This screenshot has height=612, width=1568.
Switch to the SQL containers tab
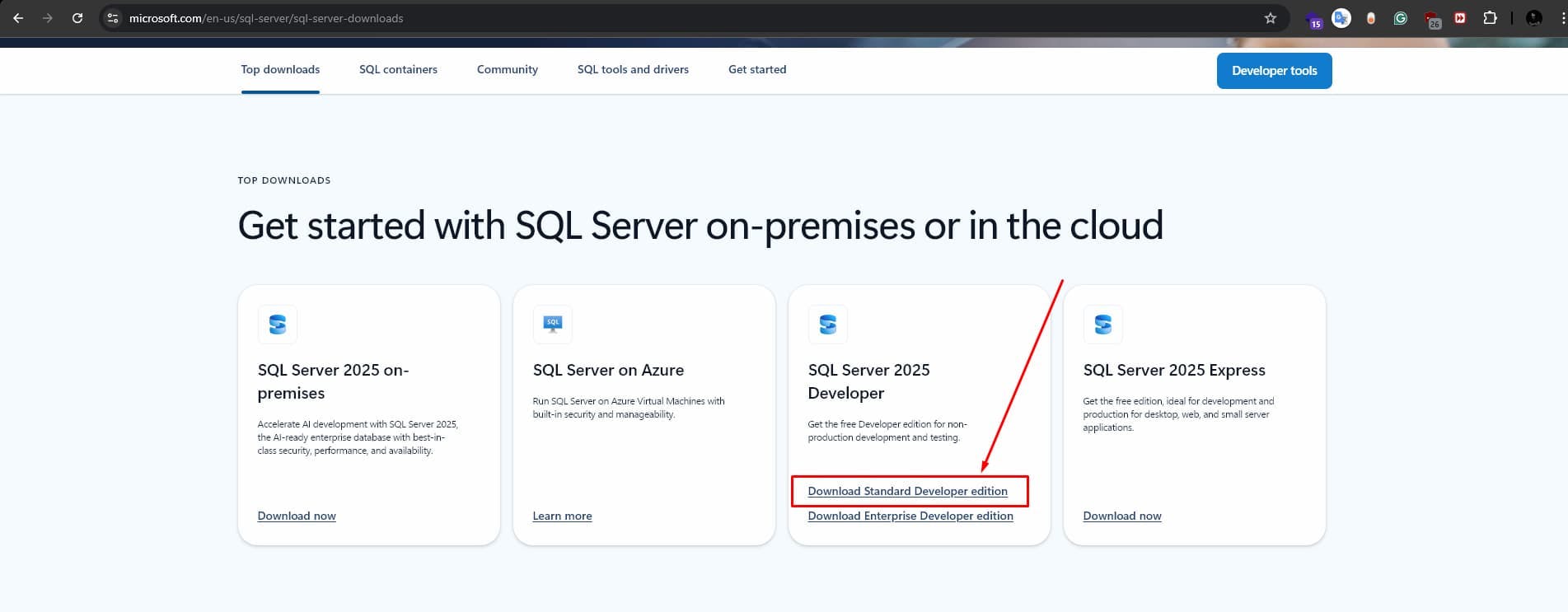pos(398,70)
